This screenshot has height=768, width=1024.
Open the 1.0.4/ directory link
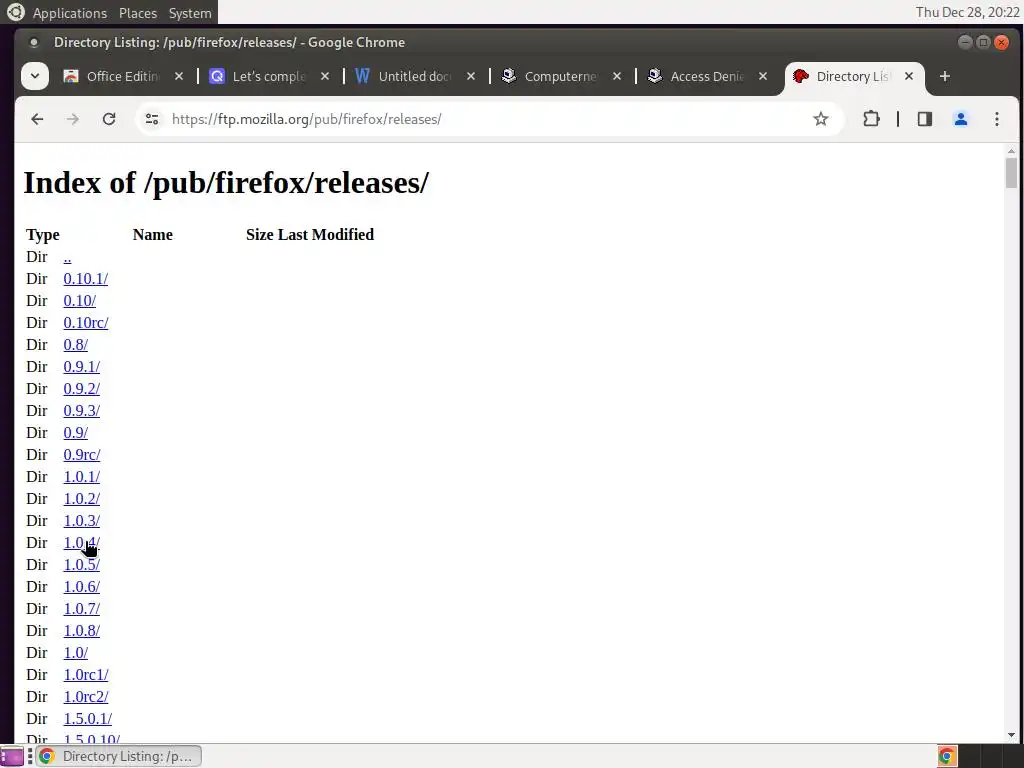(82, 543)
